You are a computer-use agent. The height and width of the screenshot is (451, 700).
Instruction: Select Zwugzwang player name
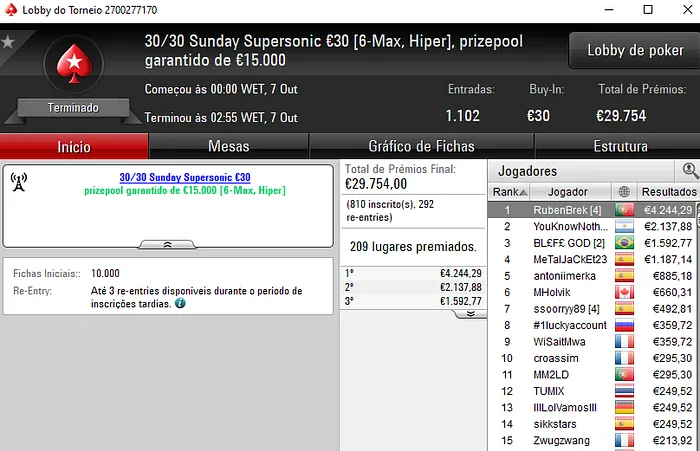coord(561,441)
